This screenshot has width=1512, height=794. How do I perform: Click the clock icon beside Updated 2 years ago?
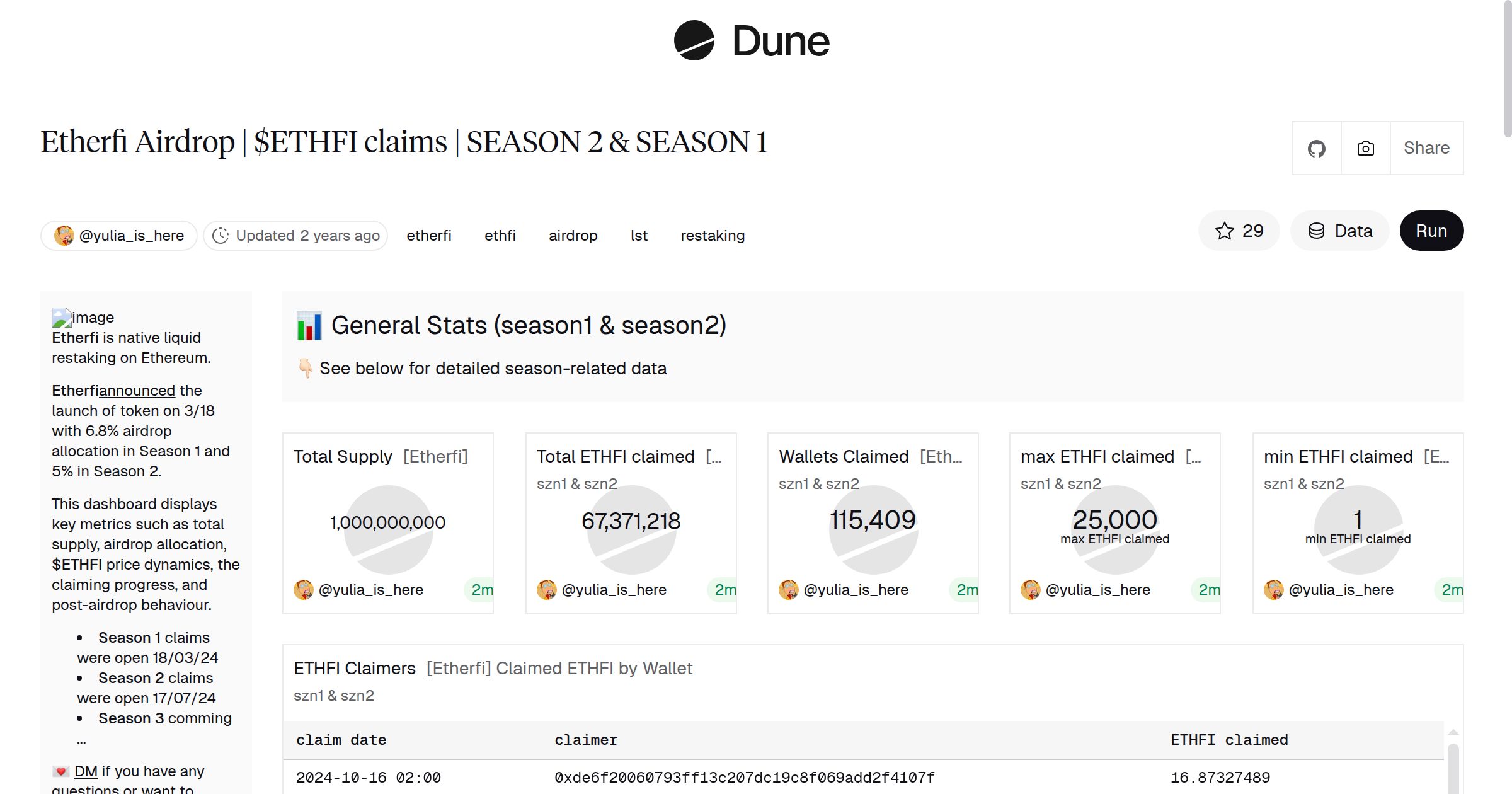click(221, 235)
